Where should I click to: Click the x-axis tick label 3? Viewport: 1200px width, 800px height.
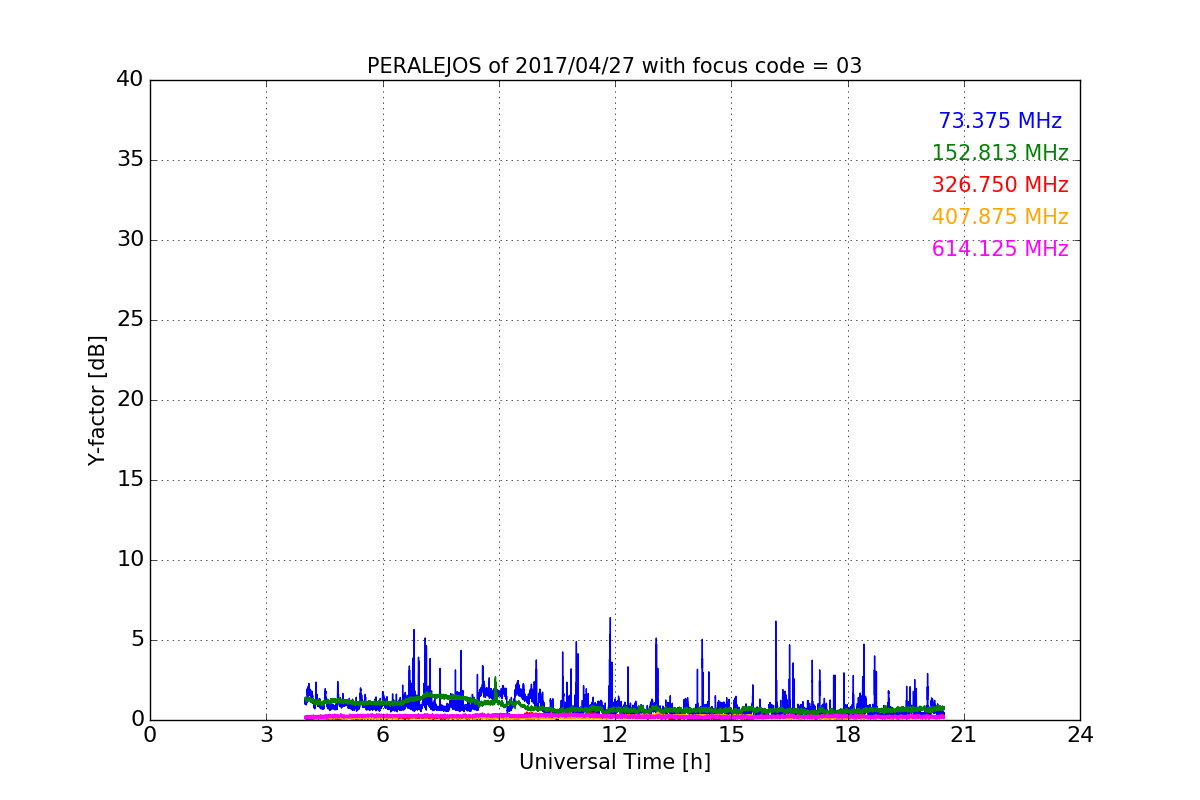tap(266, 735)
